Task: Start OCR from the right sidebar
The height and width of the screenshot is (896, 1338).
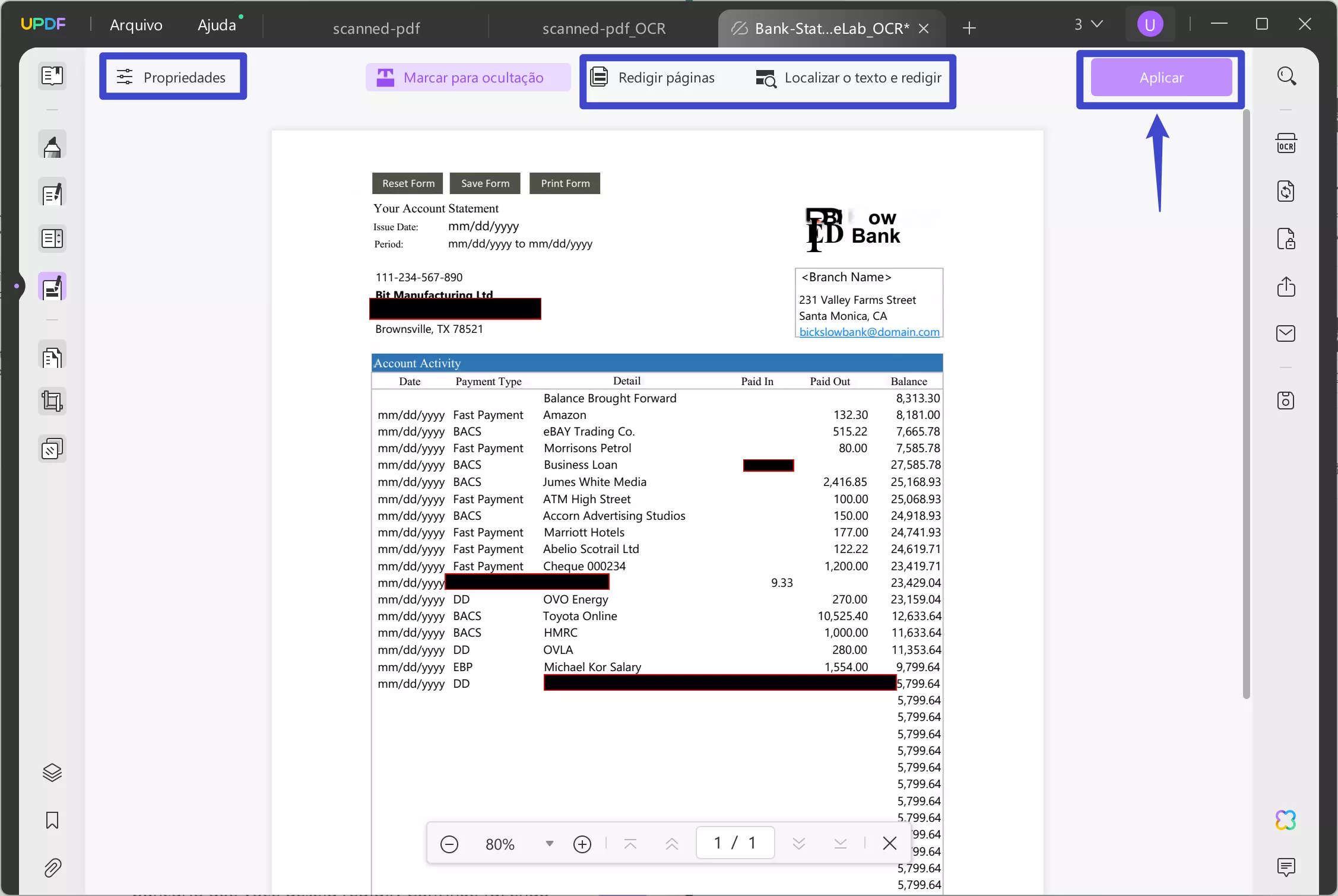Action: (x=1286, y=142)
